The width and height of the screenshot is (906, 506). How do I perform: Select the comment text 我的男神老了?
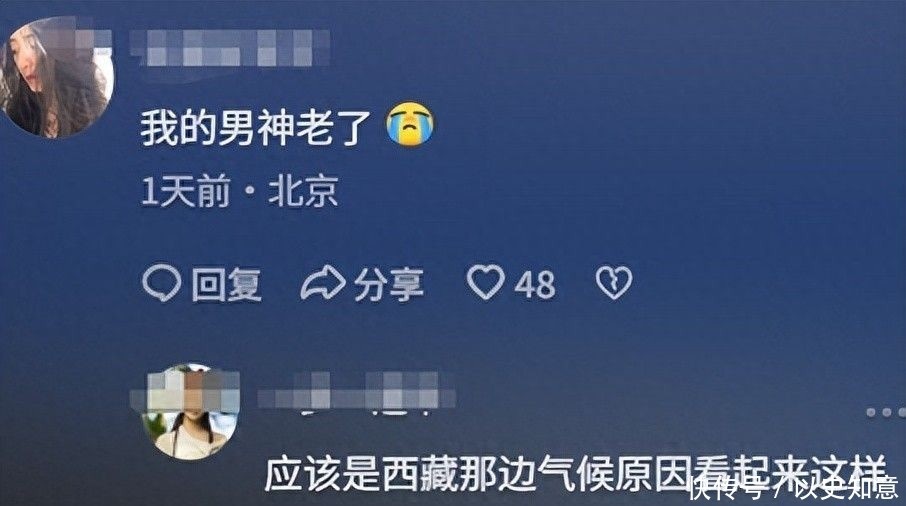[x=255, y=127]
